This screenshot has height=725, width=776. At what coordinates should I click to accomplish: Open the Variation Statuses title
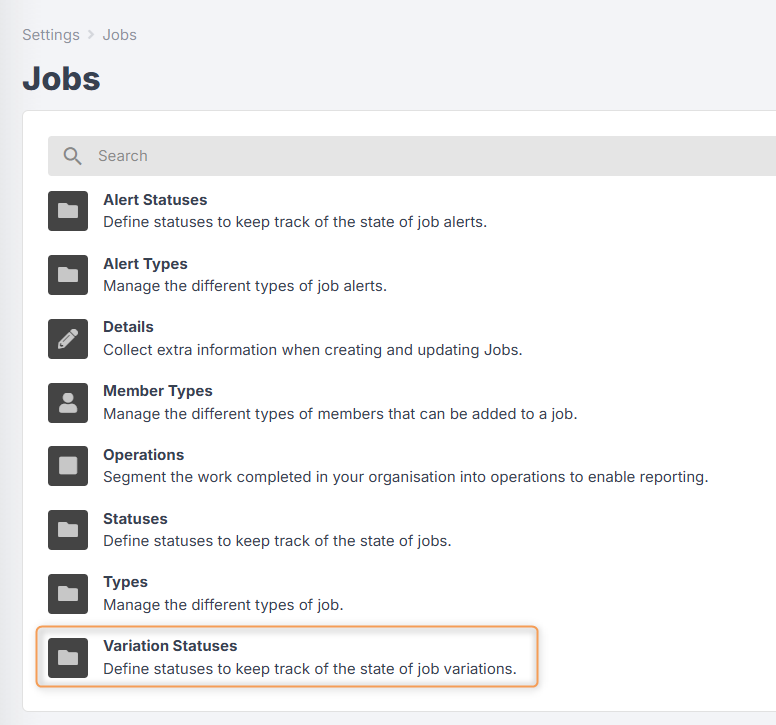[170, 646]
